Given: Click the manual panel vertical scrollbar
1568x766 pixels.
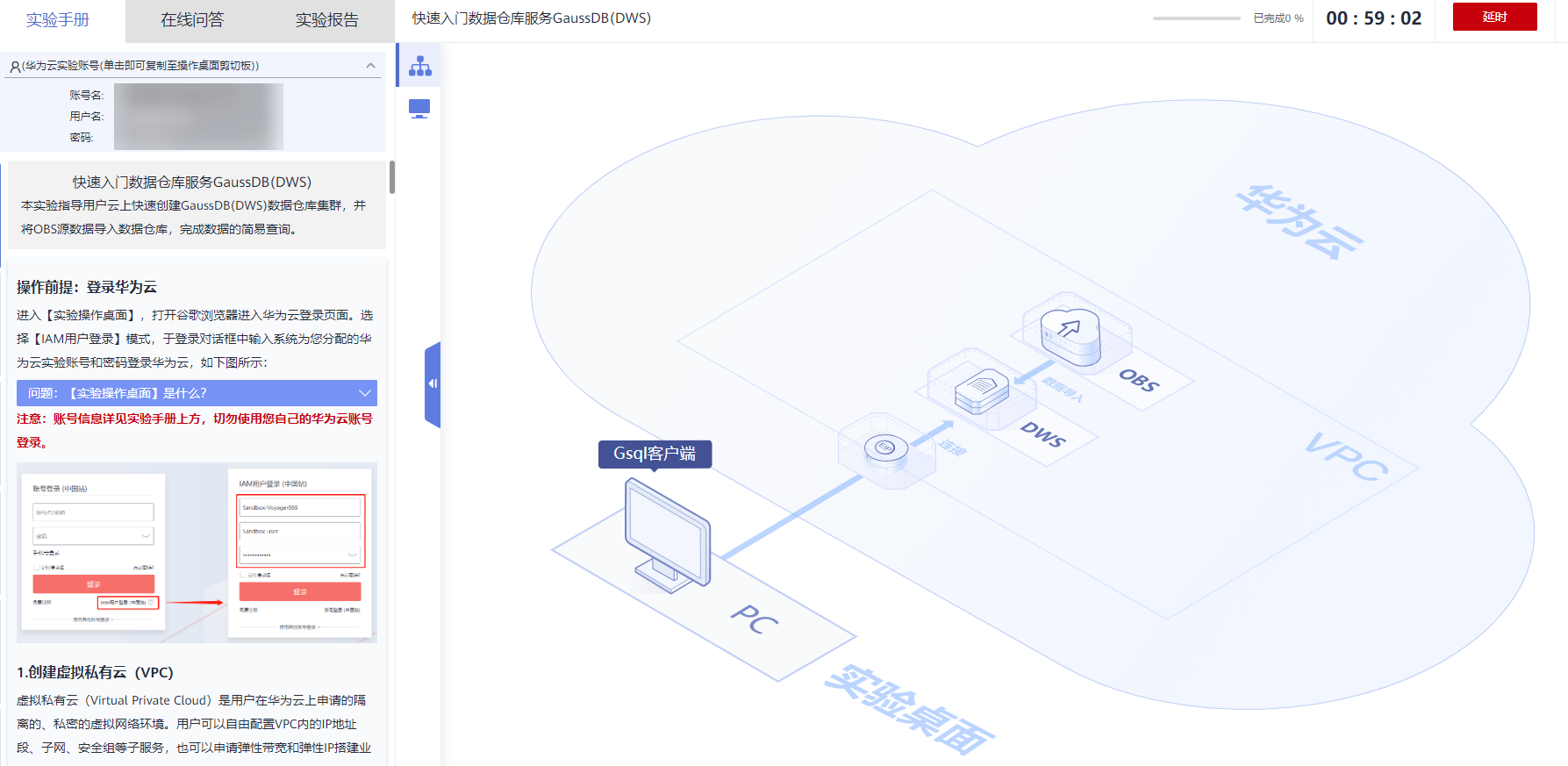Looking at the screenshot, I should click(391, 177).
